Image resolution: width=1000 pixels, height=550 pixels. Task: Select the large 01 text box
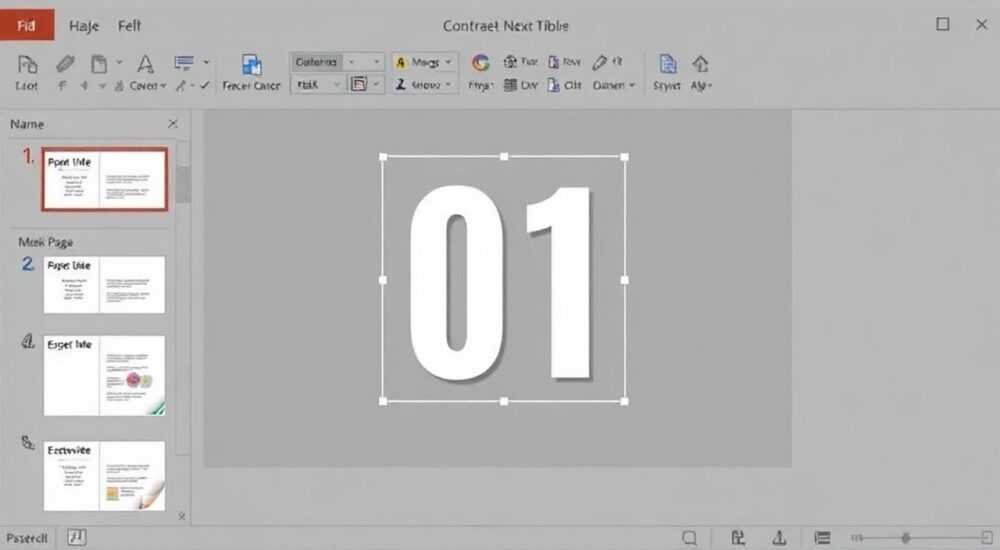click(x=503, y=279)
